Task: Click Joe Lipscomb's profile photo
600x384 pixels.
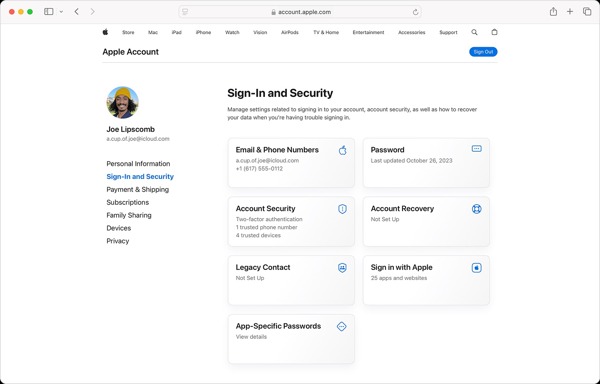Action: pyautogui.click(x=122, y=103)
